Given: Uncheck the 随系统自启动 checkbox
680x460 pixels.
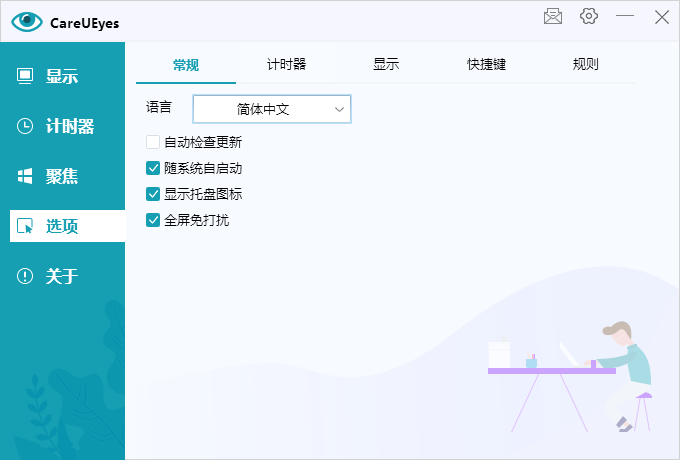Looking at the screenshot, I should pos(153,168).
